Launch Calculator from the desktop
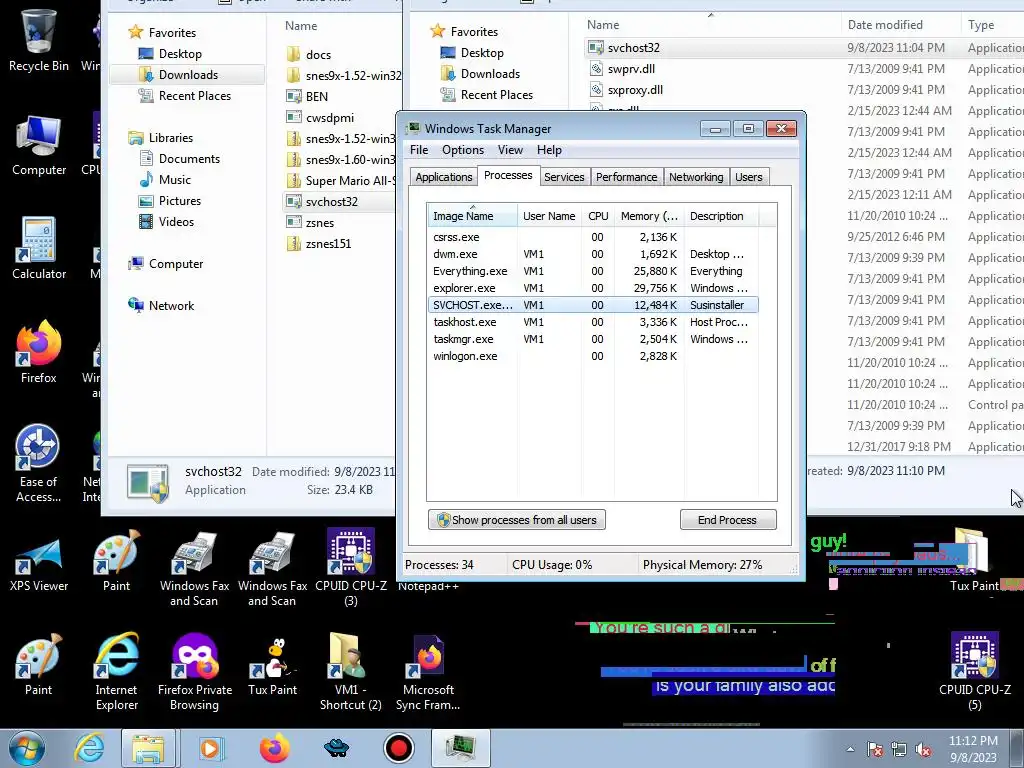 coord(39,248)
